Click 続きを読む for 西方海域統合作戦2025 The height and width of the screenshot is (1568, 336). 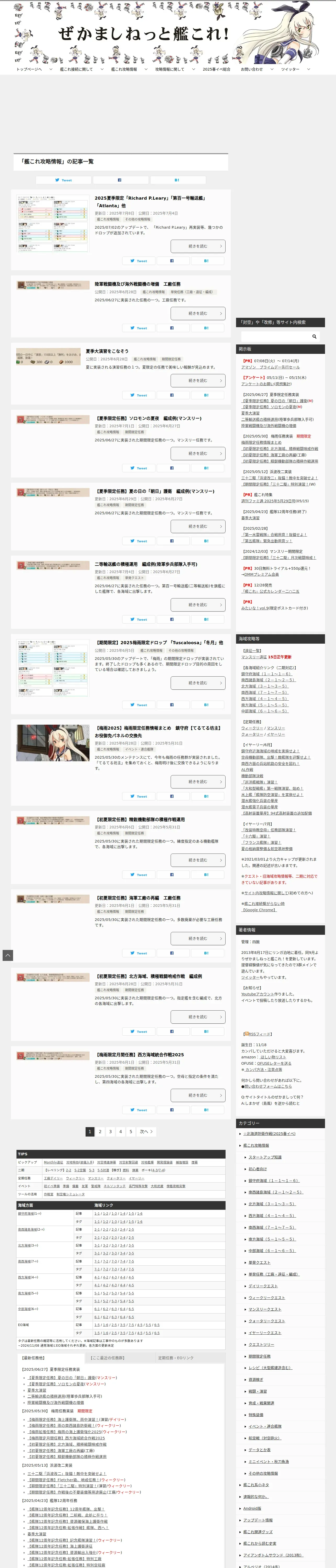click(198, 1095)
